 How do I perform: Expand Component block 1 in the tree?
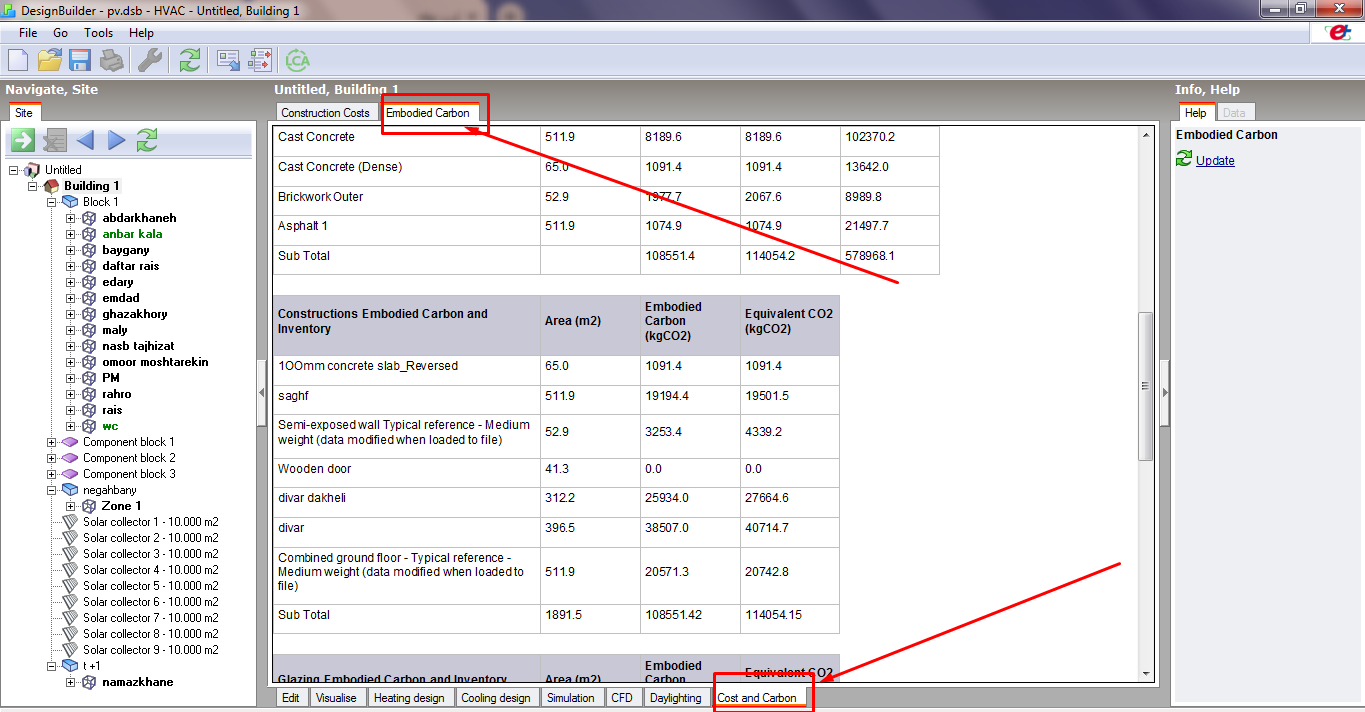[52, 442]
